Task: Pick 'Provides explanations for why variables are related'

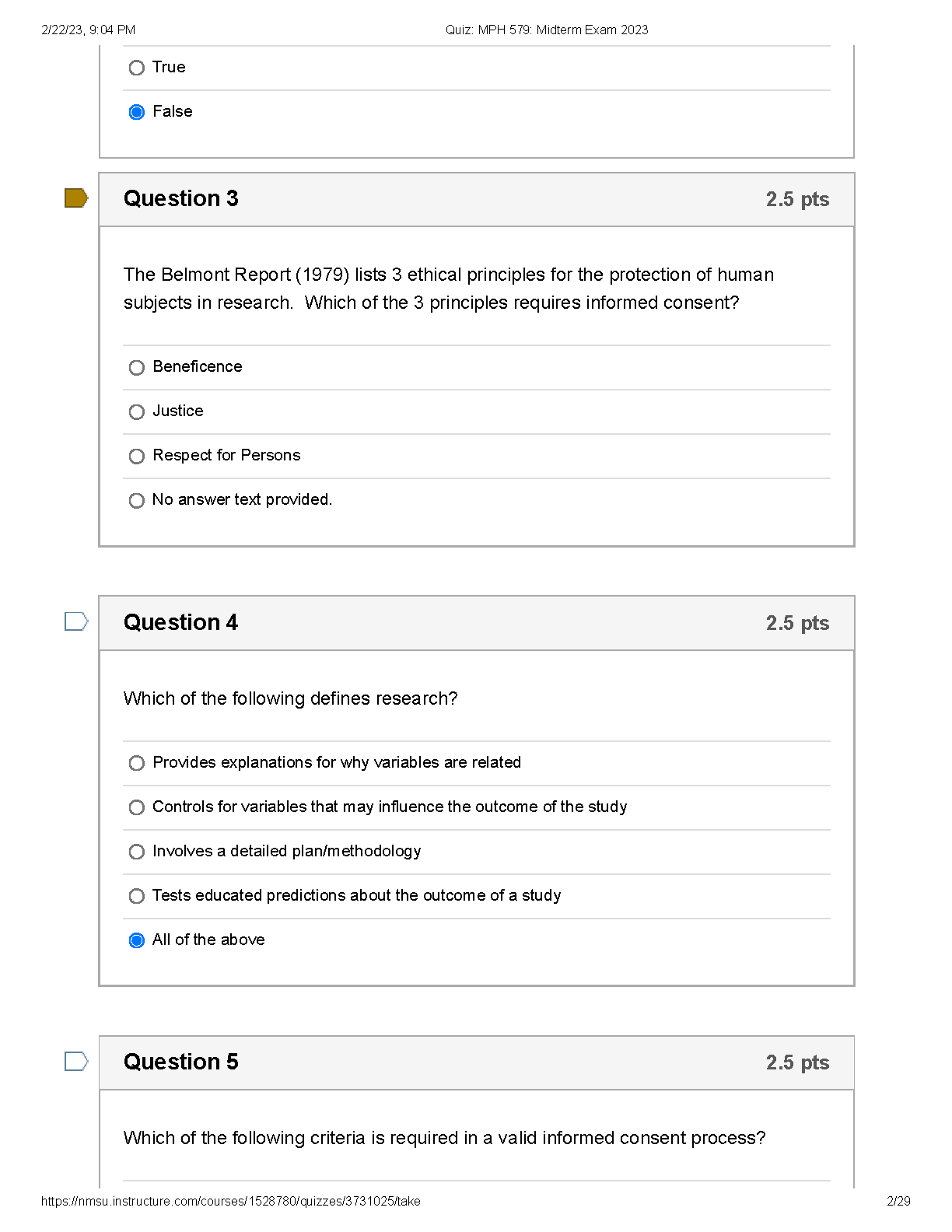Action: coord(137,763)
